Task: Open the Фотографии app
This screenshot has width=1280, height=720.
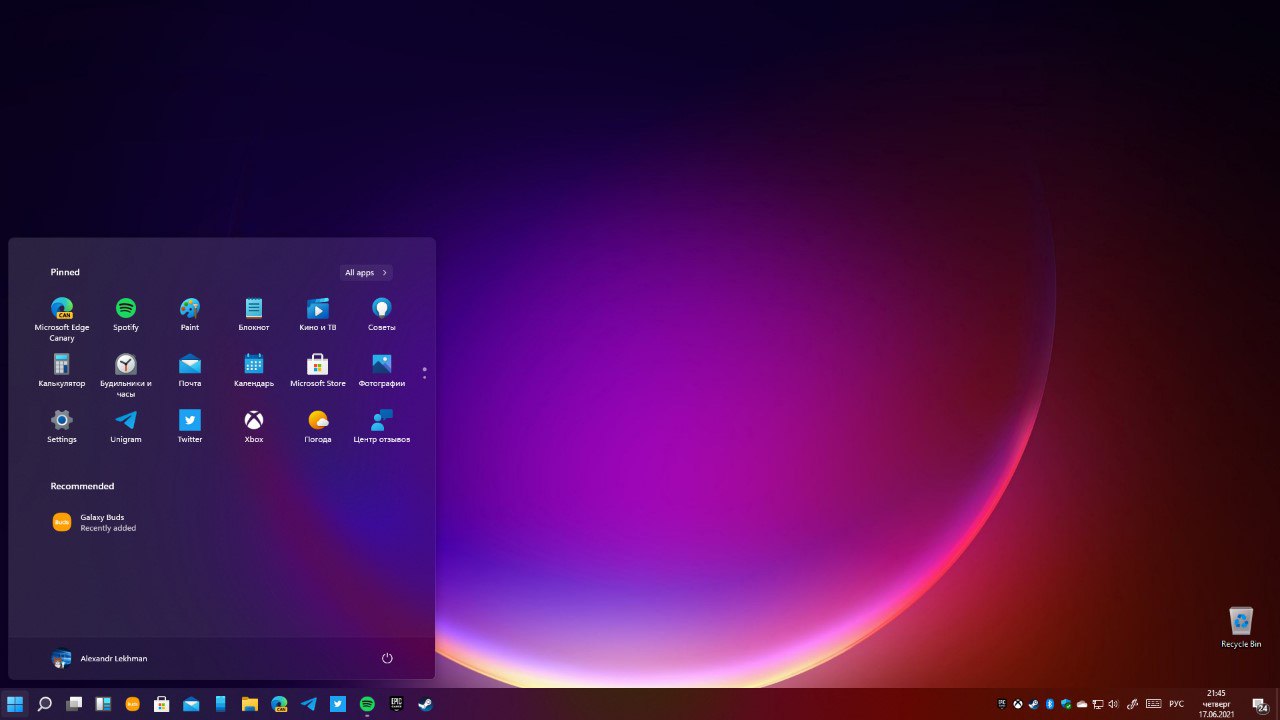Action: click(382, 370)
